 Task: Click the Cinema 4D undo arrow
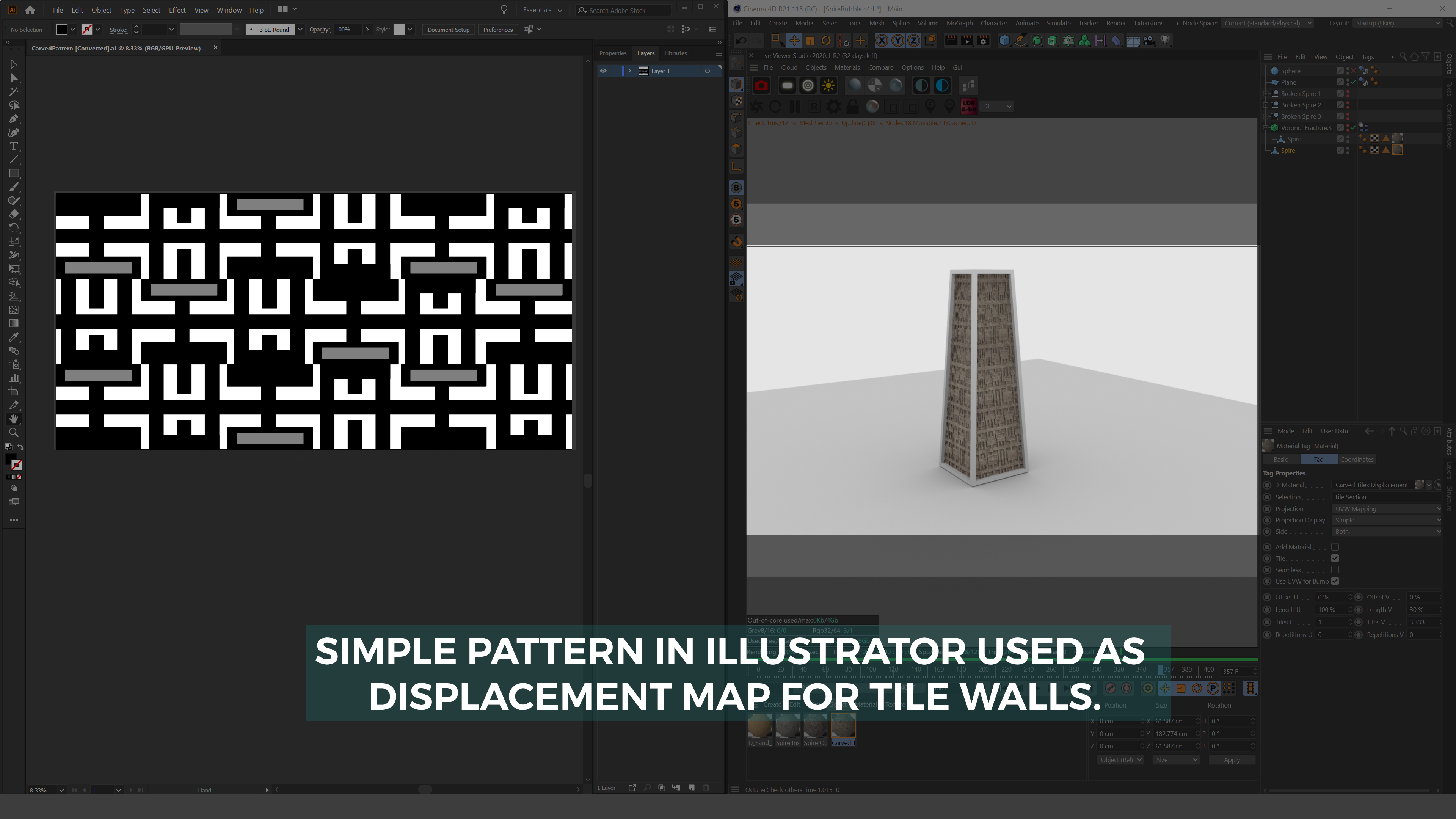point(741,41)
